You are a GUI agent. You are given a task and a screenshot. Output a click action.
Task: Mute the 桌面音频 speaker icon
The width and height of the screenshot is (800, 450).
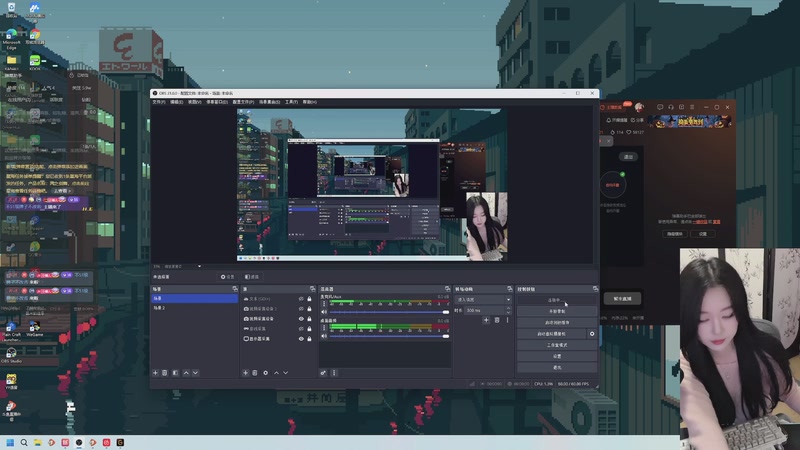(324, 336)
